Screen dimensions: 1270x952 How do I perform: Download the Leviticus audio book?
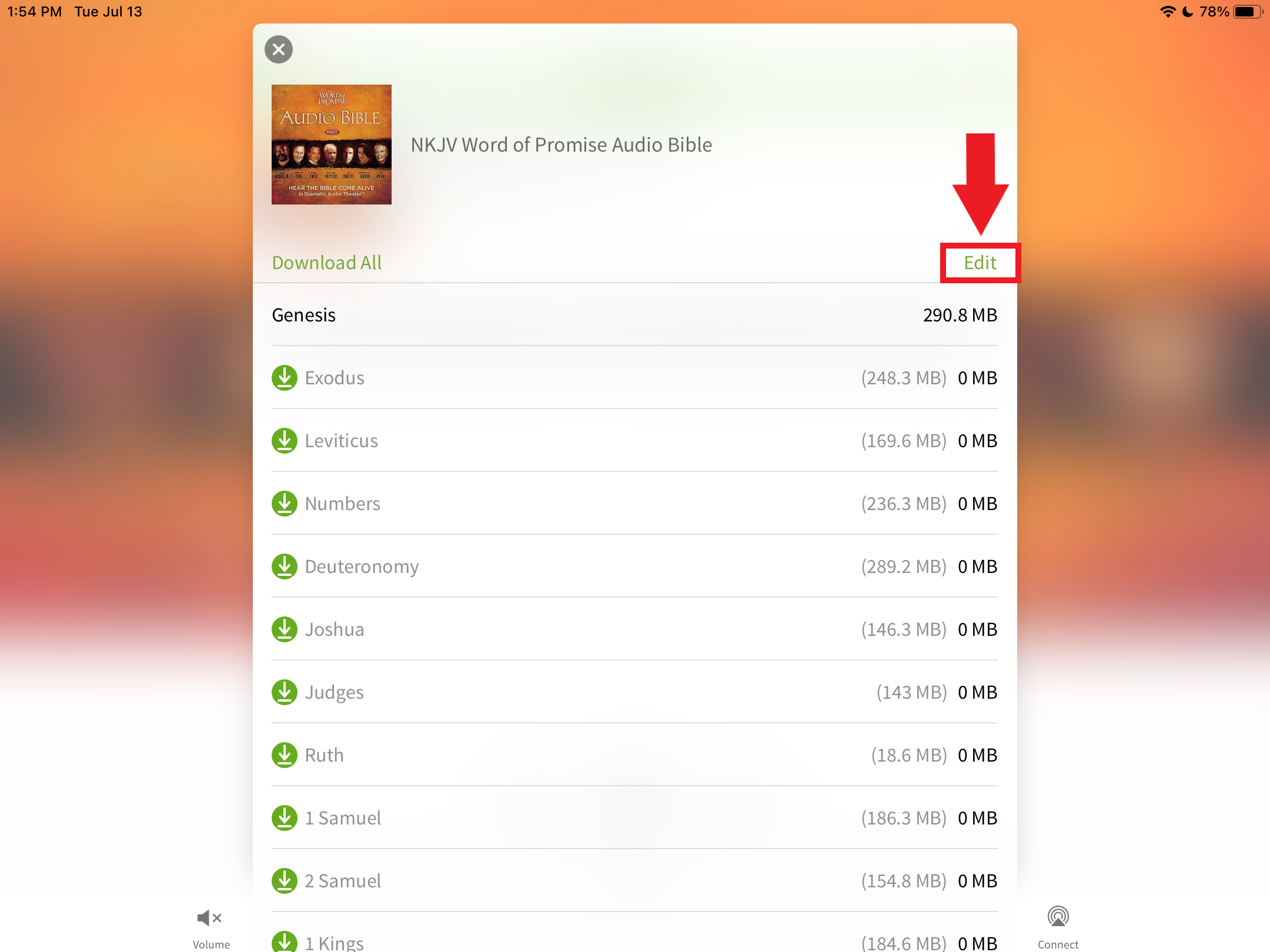[x=285, y=441]
